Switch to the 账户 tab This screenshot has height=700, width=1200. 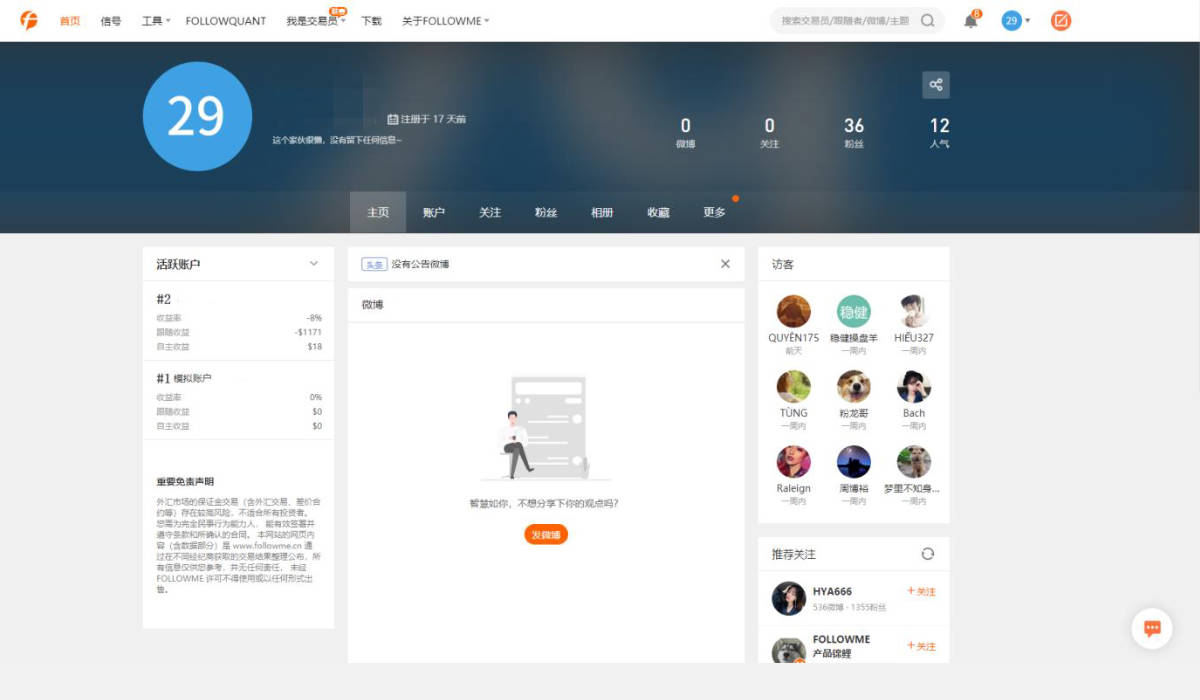pyautogui.click(x=433, y=212)
